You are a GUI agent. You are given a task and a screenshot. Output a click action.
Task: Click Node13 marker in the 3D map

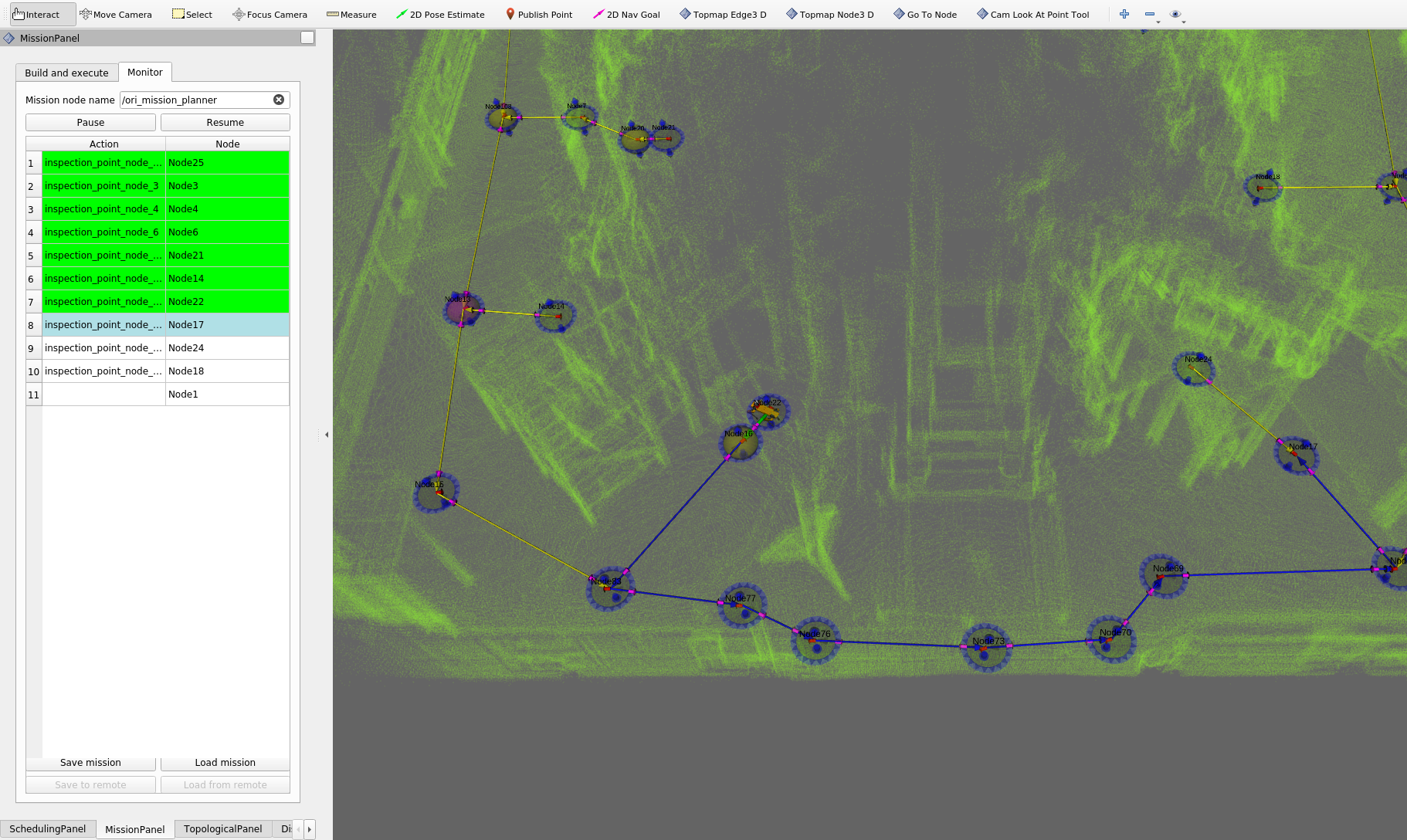tap(463, 310)
